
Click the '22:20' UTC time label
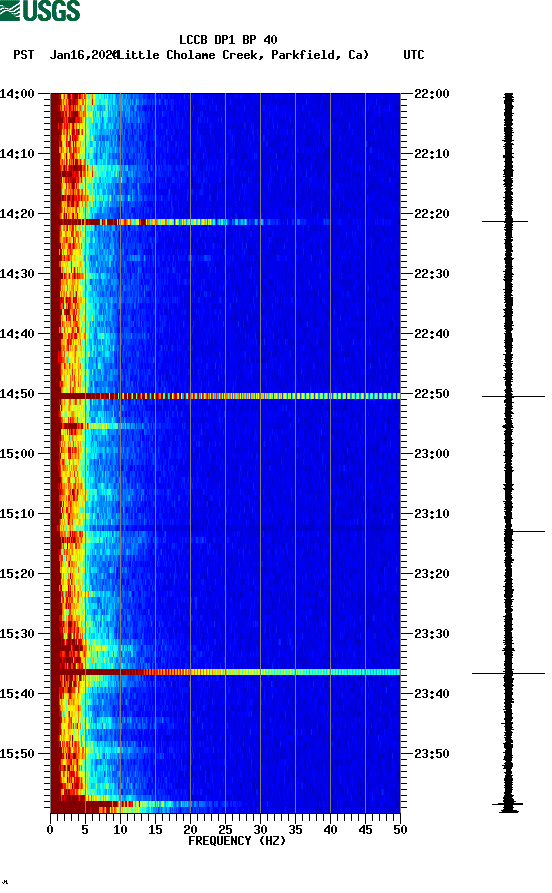(432, 214)
